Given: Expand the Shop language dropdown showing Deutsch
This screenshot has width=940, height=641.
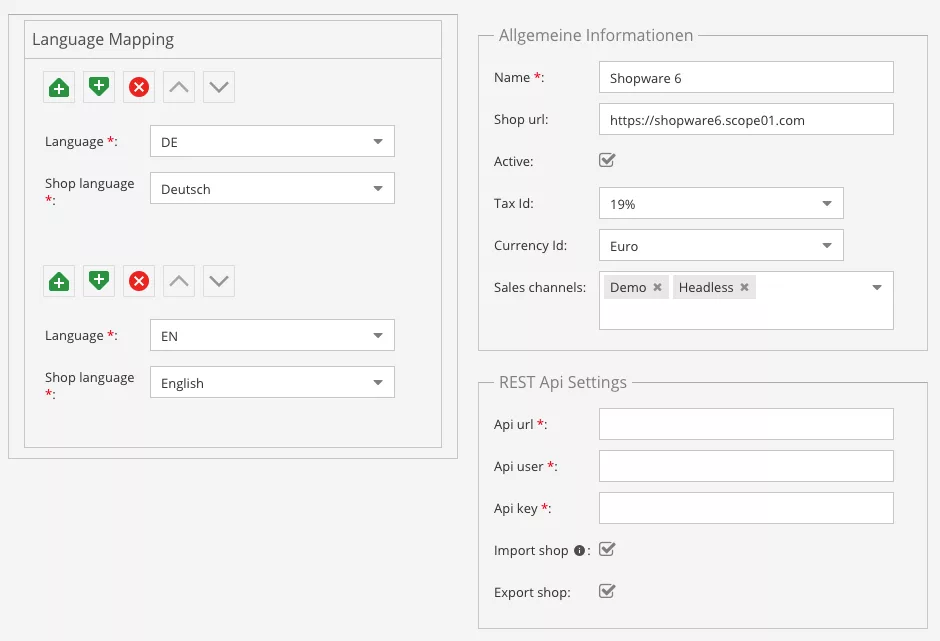Looking at the screenshot, I should (x=272, y=188).
